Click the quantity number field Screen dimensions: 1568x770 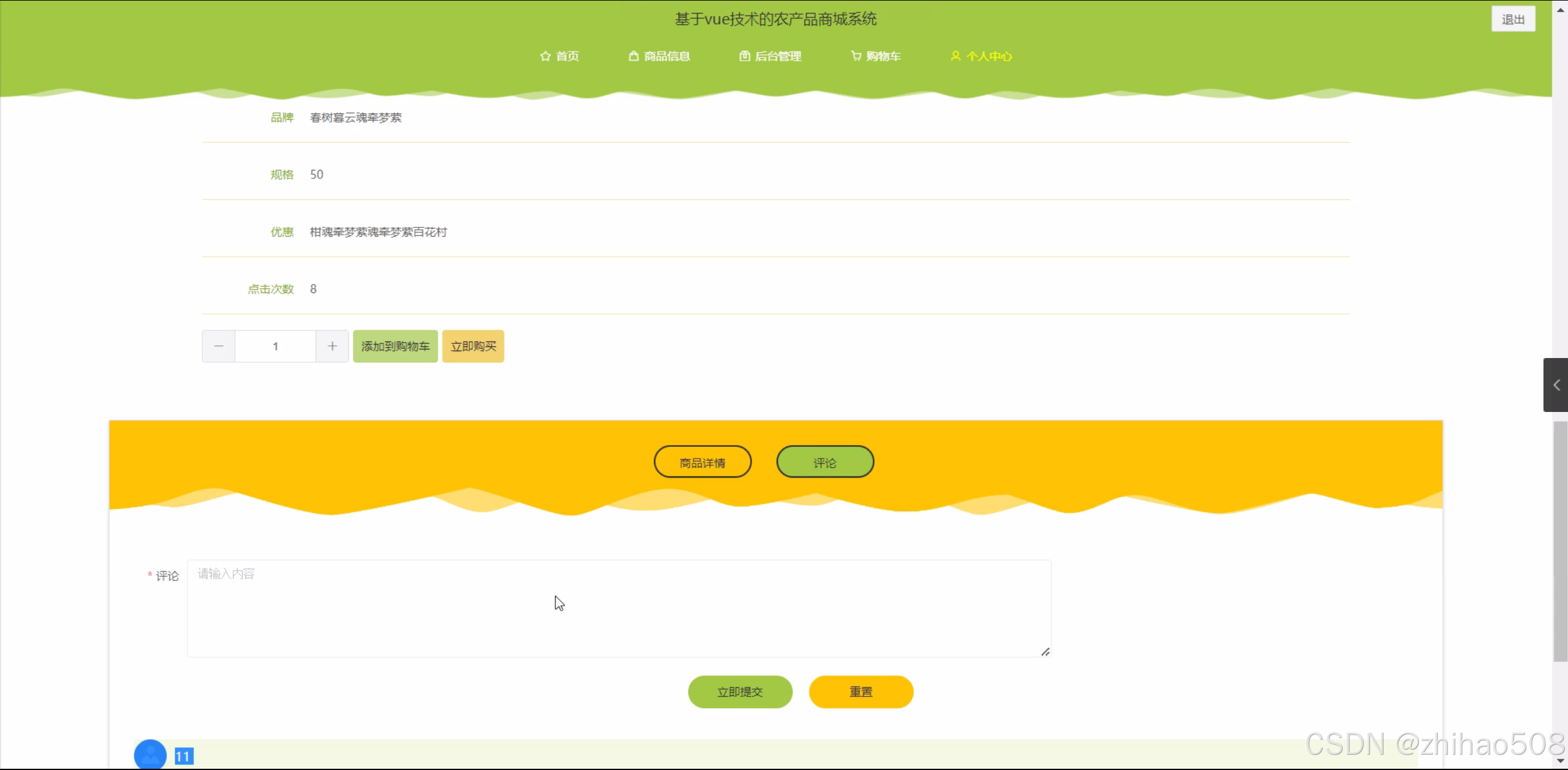coord(275,346)
